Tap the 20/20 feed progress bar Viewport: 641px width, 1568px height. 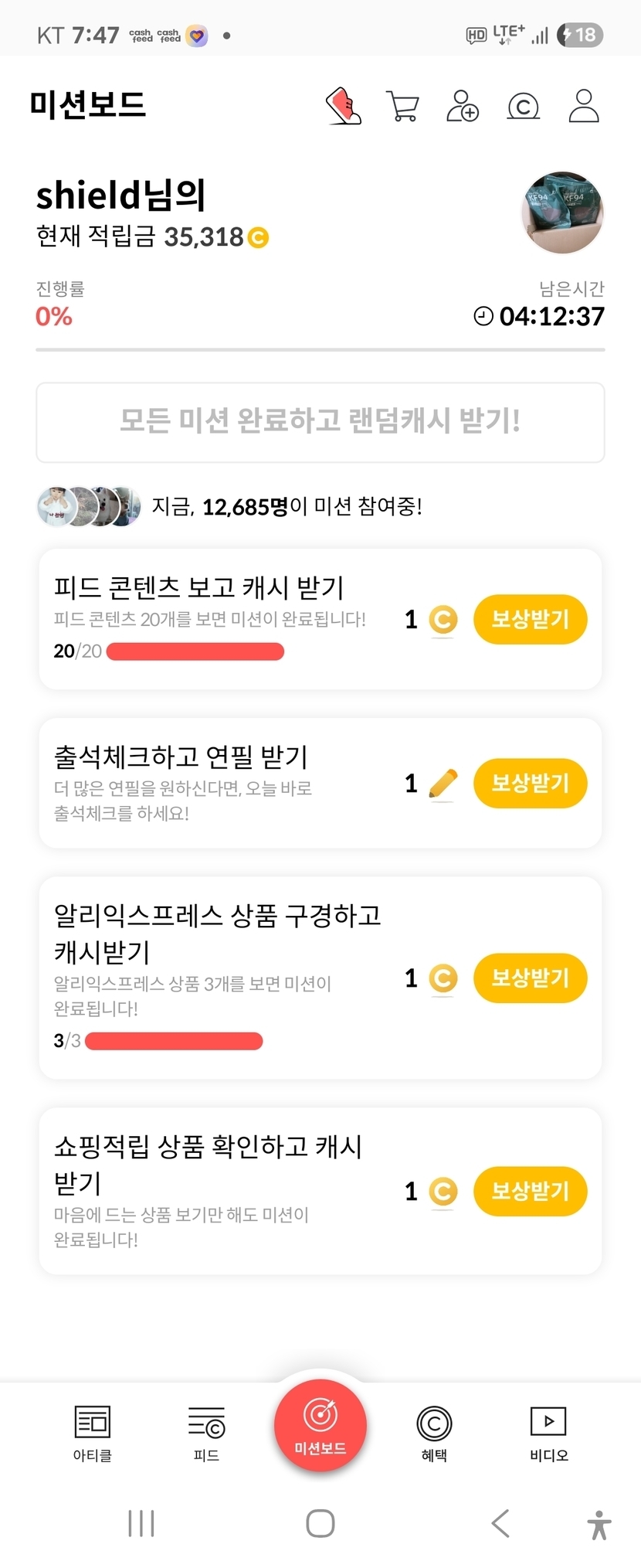pyautogui.click(x=195, y=651)
